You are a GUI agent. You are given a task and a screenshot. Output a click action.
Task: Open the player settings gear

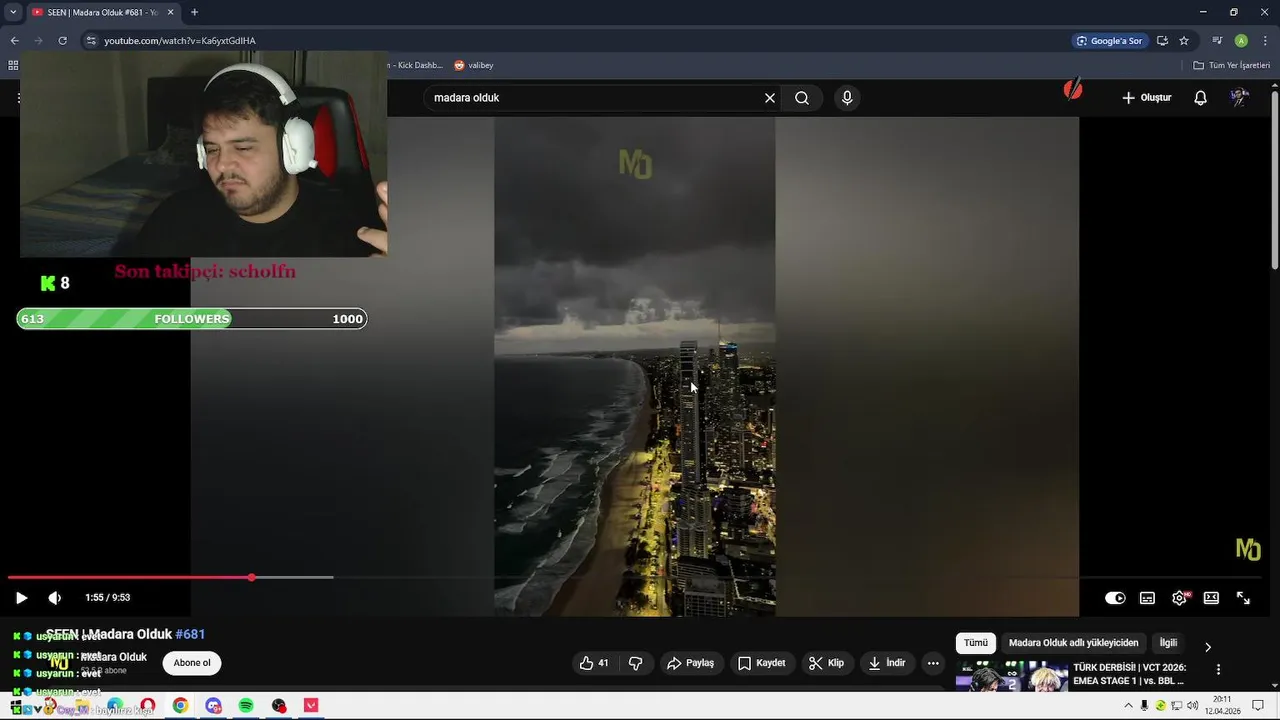point(1179,598)
